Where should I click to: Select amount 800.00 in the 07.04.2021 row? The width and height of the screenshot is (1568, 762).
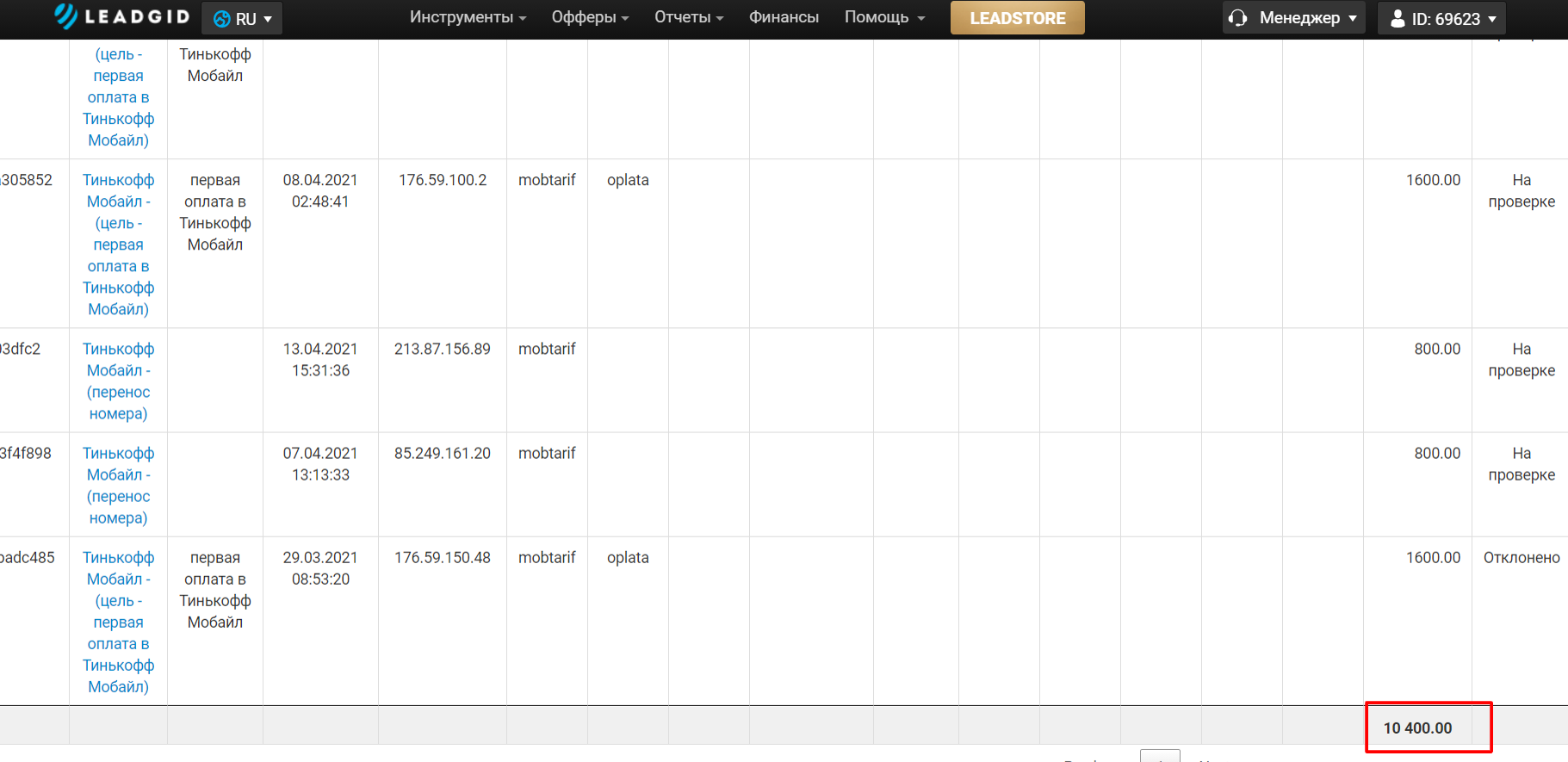point(1437,453)
